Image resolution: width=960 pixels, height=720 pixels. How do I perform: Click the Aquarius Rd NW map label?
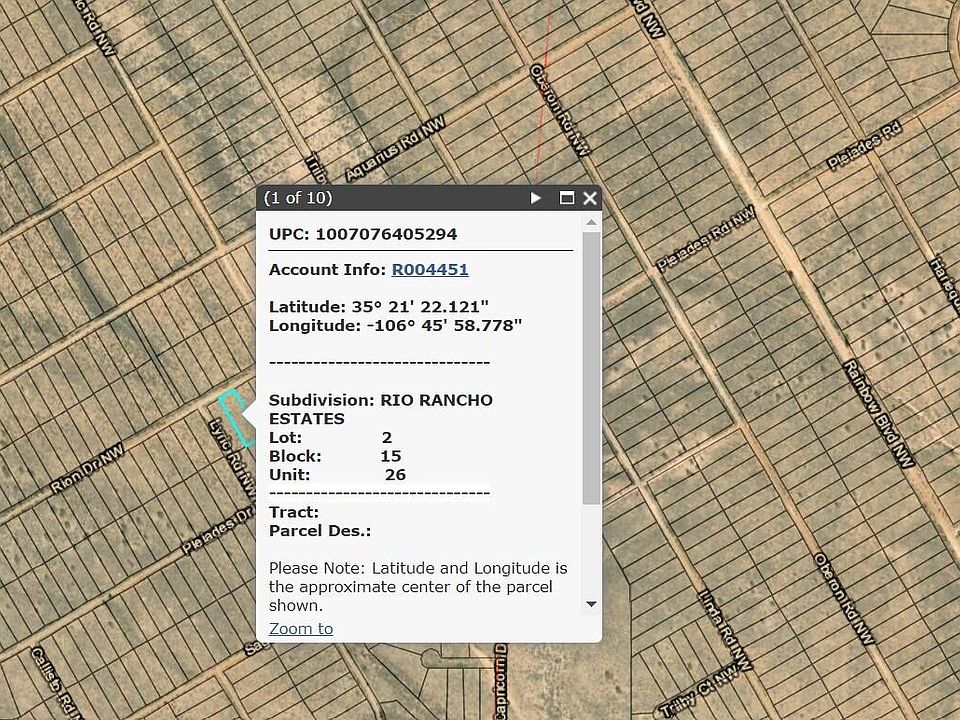click(x=395, y=150)
